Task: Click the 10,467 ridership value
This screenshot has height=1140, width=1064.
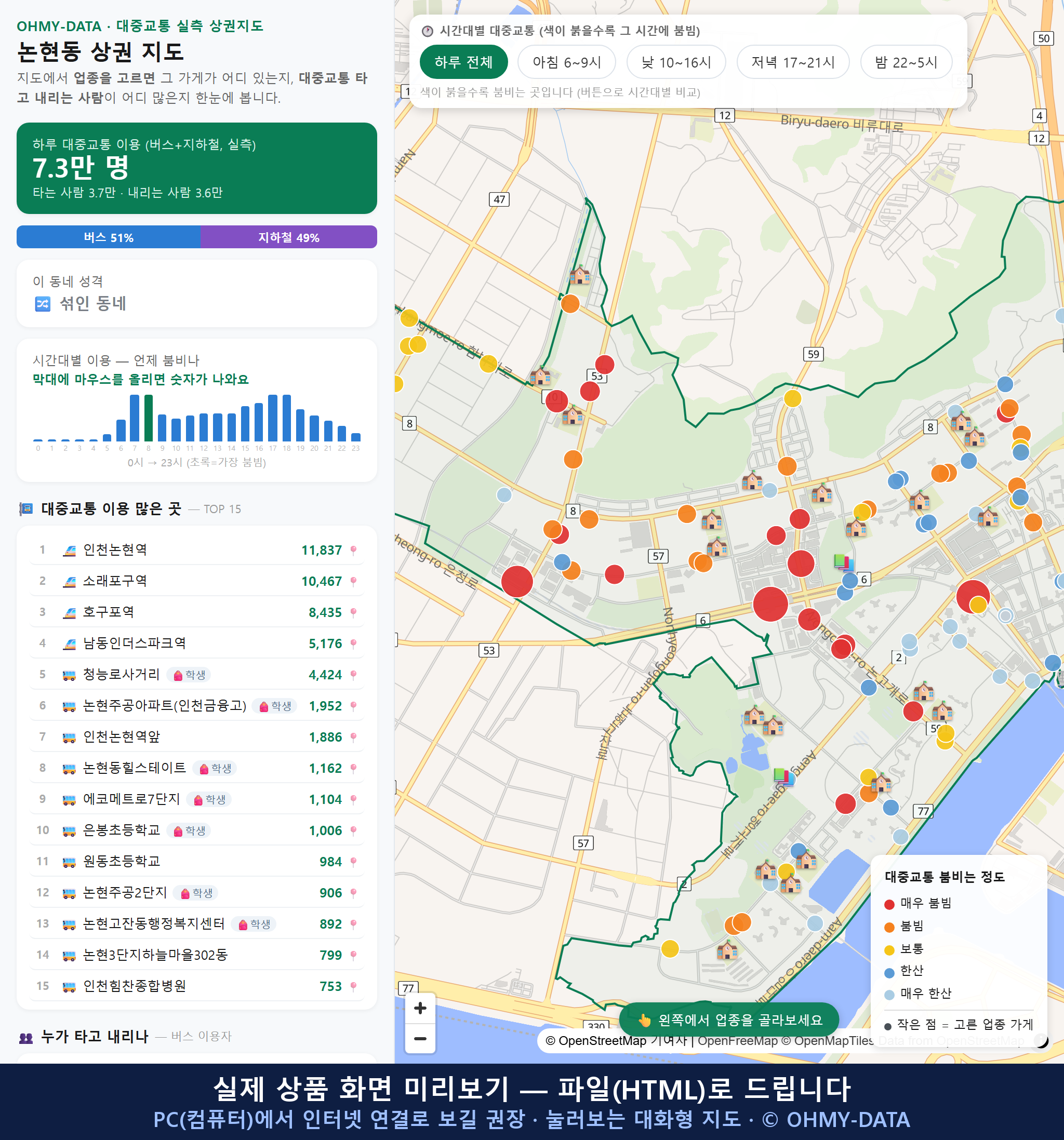Action: (x=322, y=582)
